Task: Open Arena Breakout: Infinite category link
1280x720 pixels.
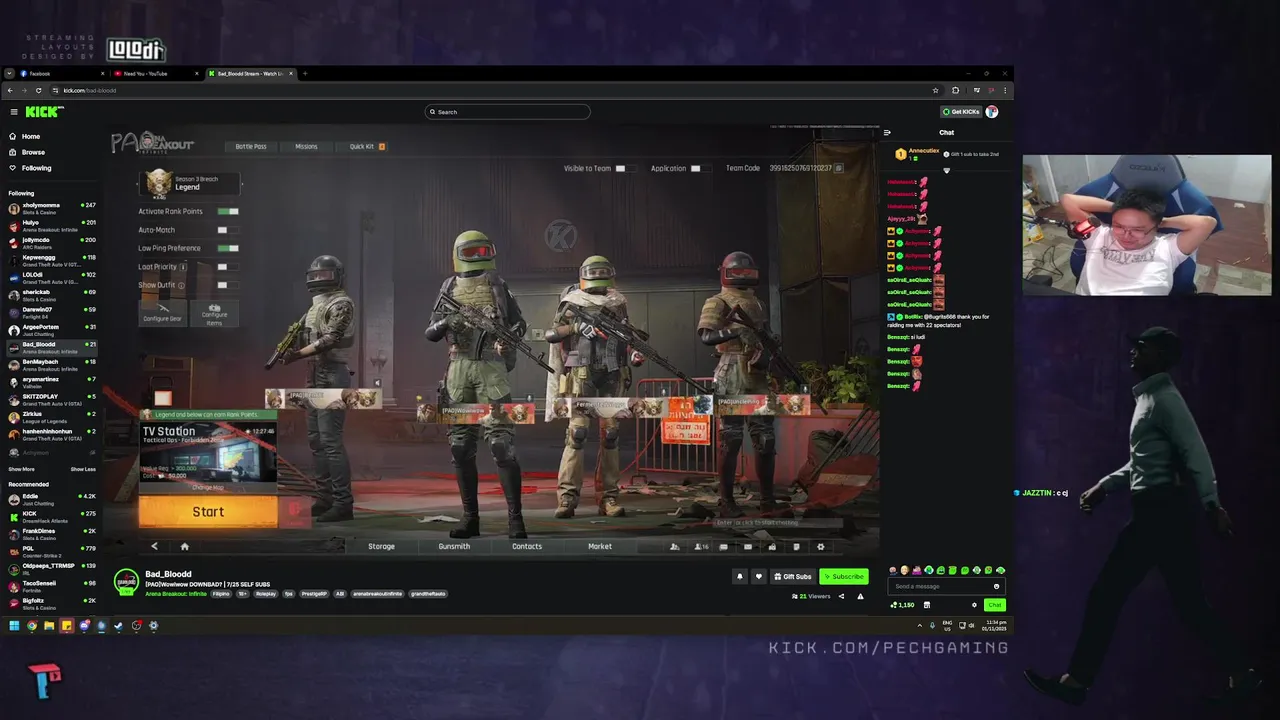Action: 176,594
